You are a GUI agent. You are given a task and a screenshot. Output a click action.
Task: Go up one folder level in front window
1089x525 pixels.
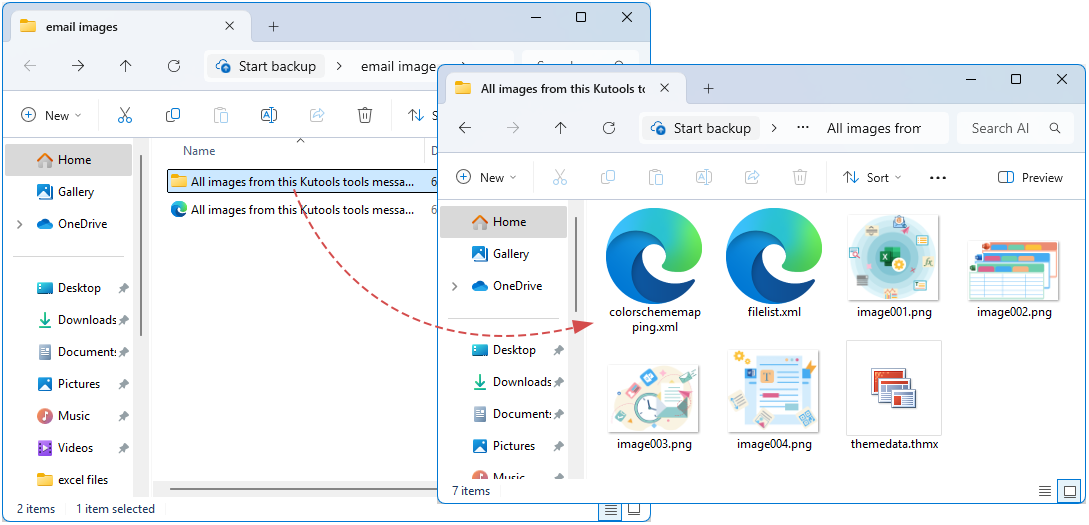561,128
